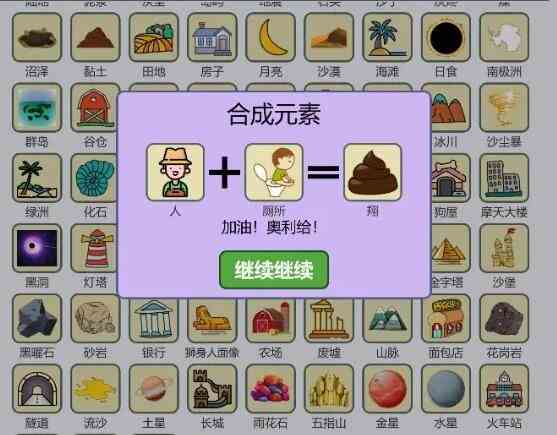Choose the 面包店 bakery element
Screen dimensions: 557x435
(x=446, y=318)
